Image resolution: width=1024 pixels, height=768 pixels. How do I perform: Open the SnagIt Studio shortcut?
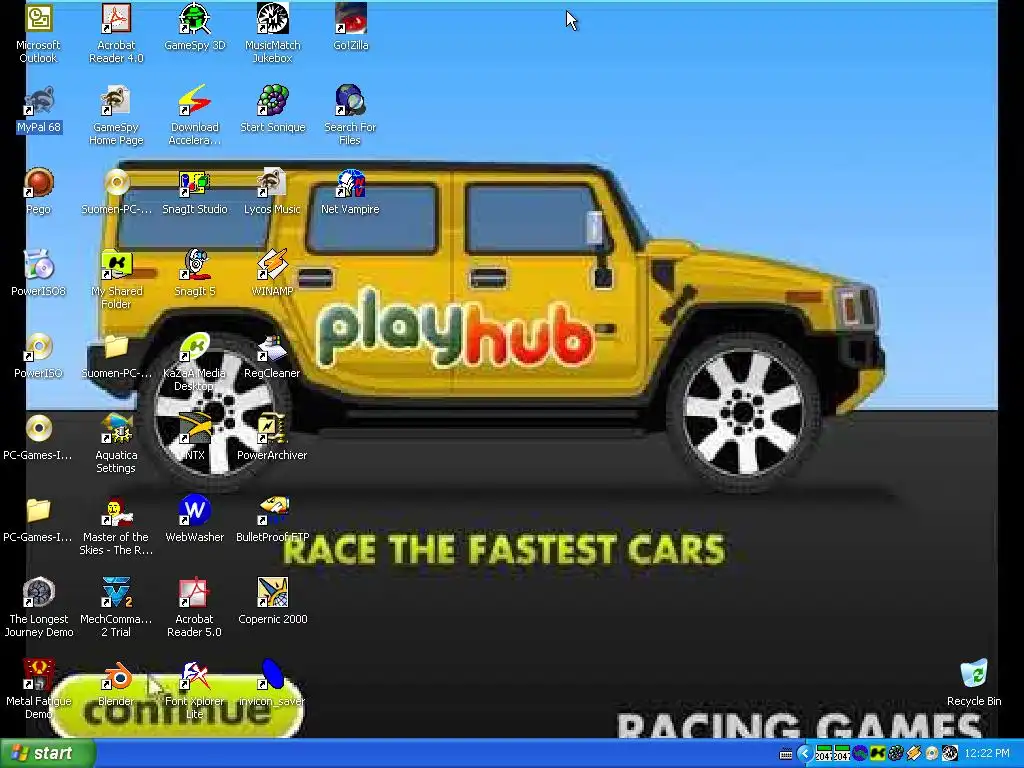click(x=195, y=191)
